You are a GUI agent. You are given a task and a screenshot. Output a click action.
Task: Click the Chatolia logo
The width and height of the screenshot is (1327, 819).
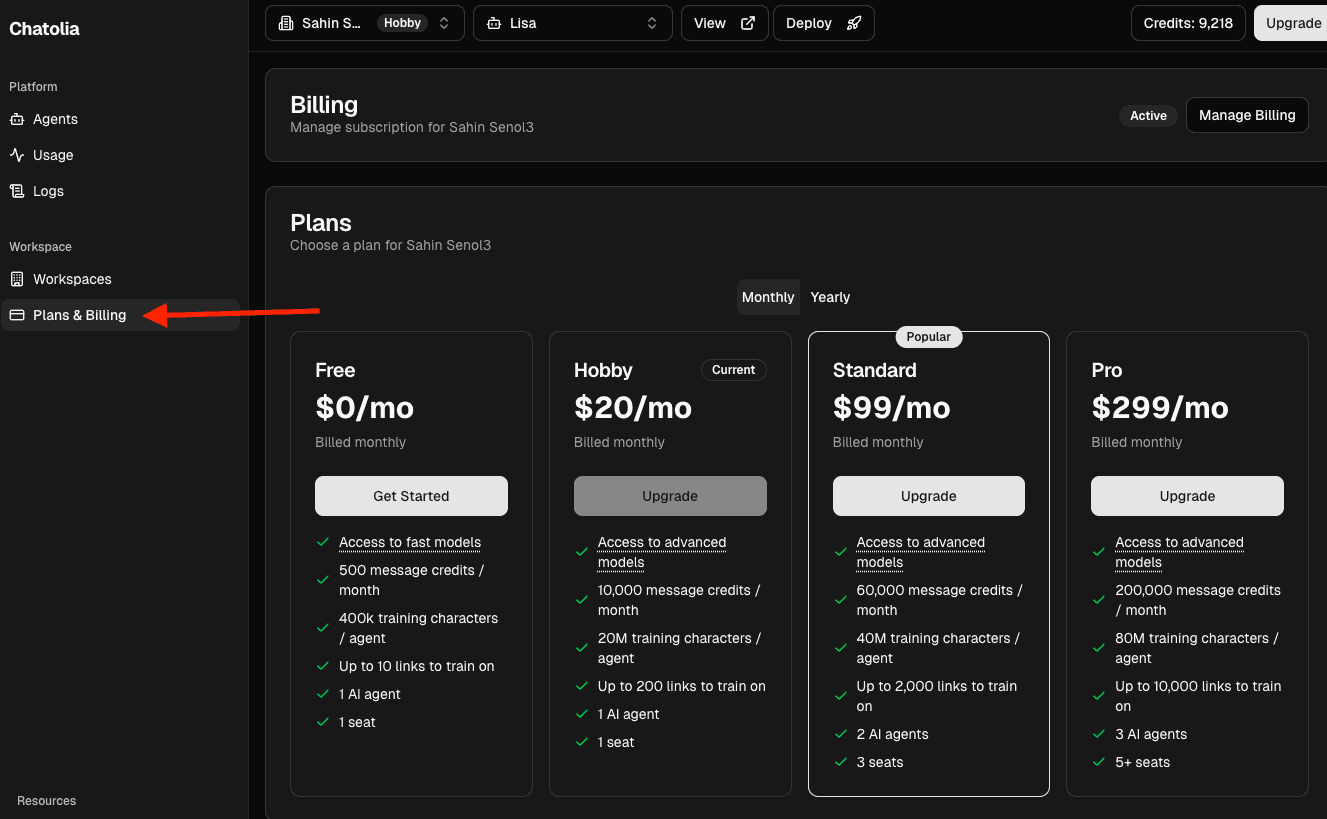point(44,29)
